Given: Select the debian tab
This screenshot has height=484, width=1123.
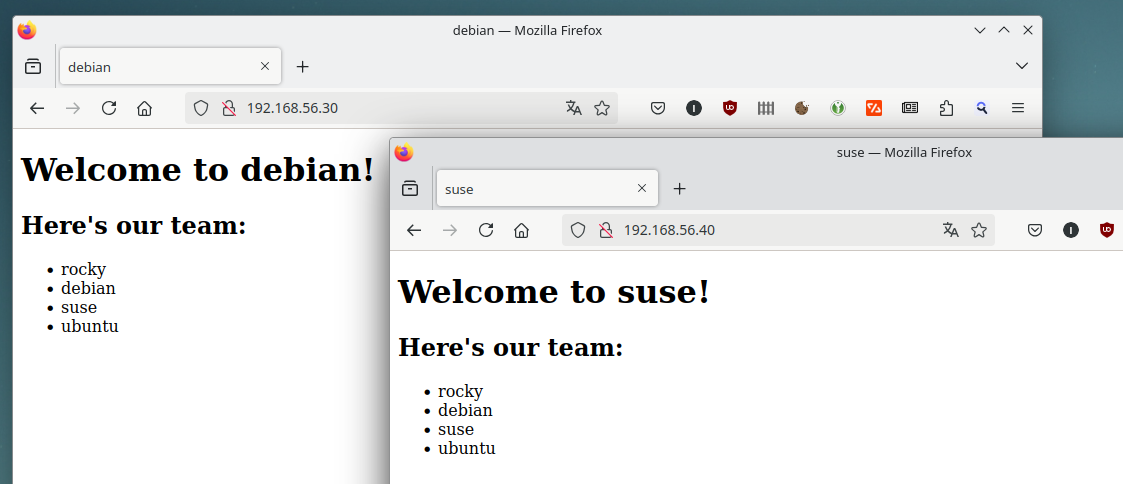Looking at the screenshot, I should (160, 67).
